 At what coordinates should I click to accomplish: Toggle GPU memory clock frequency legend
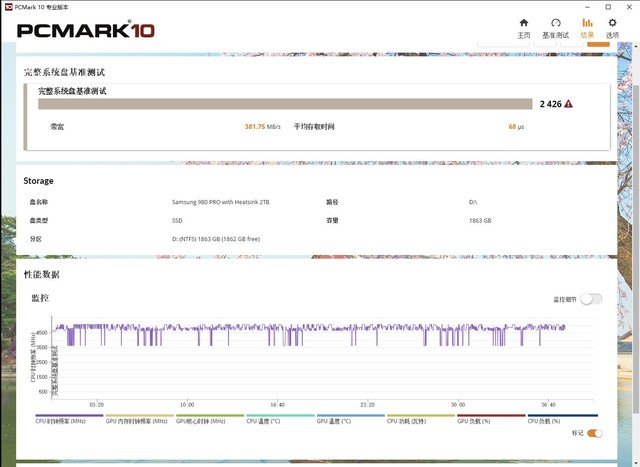tap(136, 421)
